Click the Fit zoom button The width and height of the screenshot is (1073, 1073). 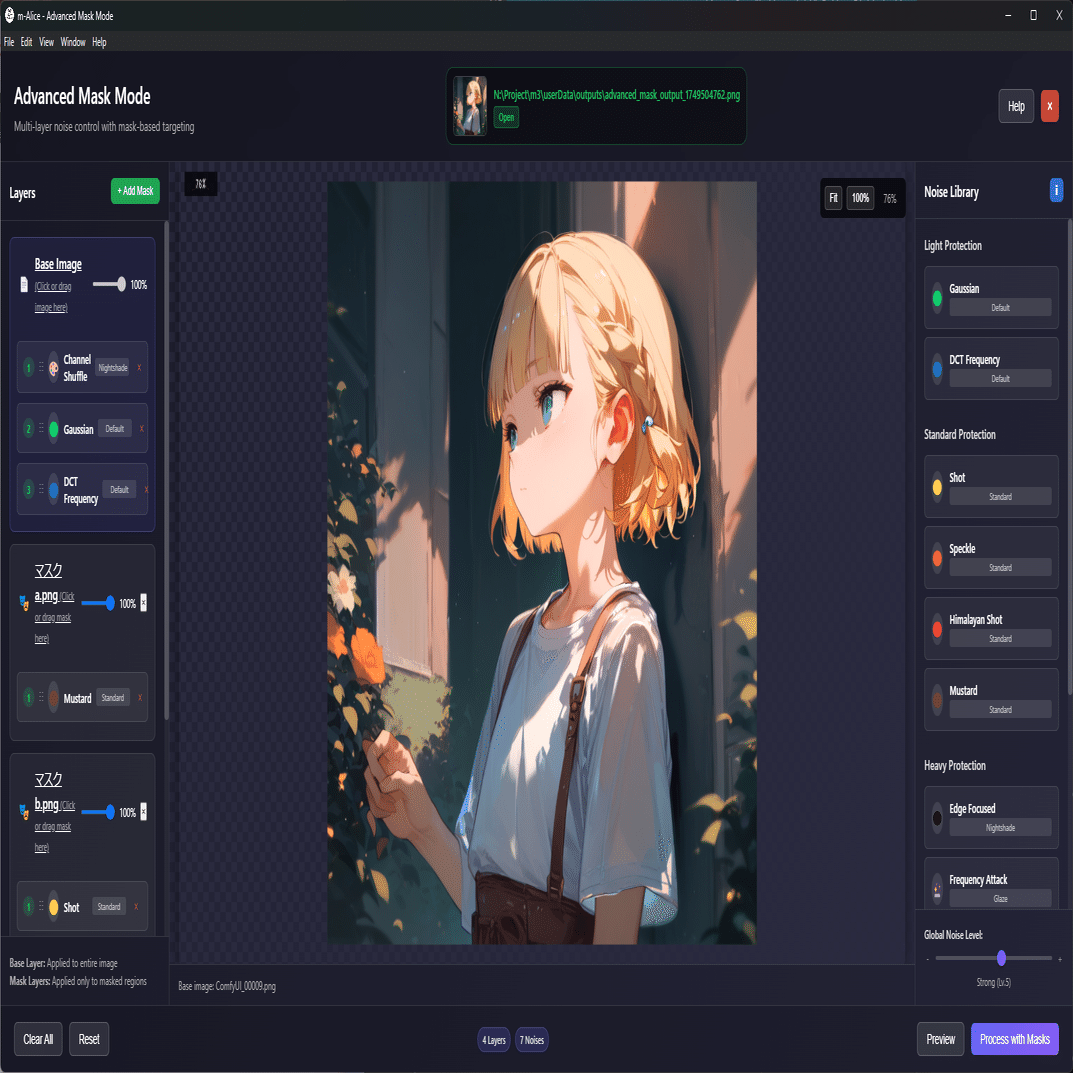pos(833,198)
